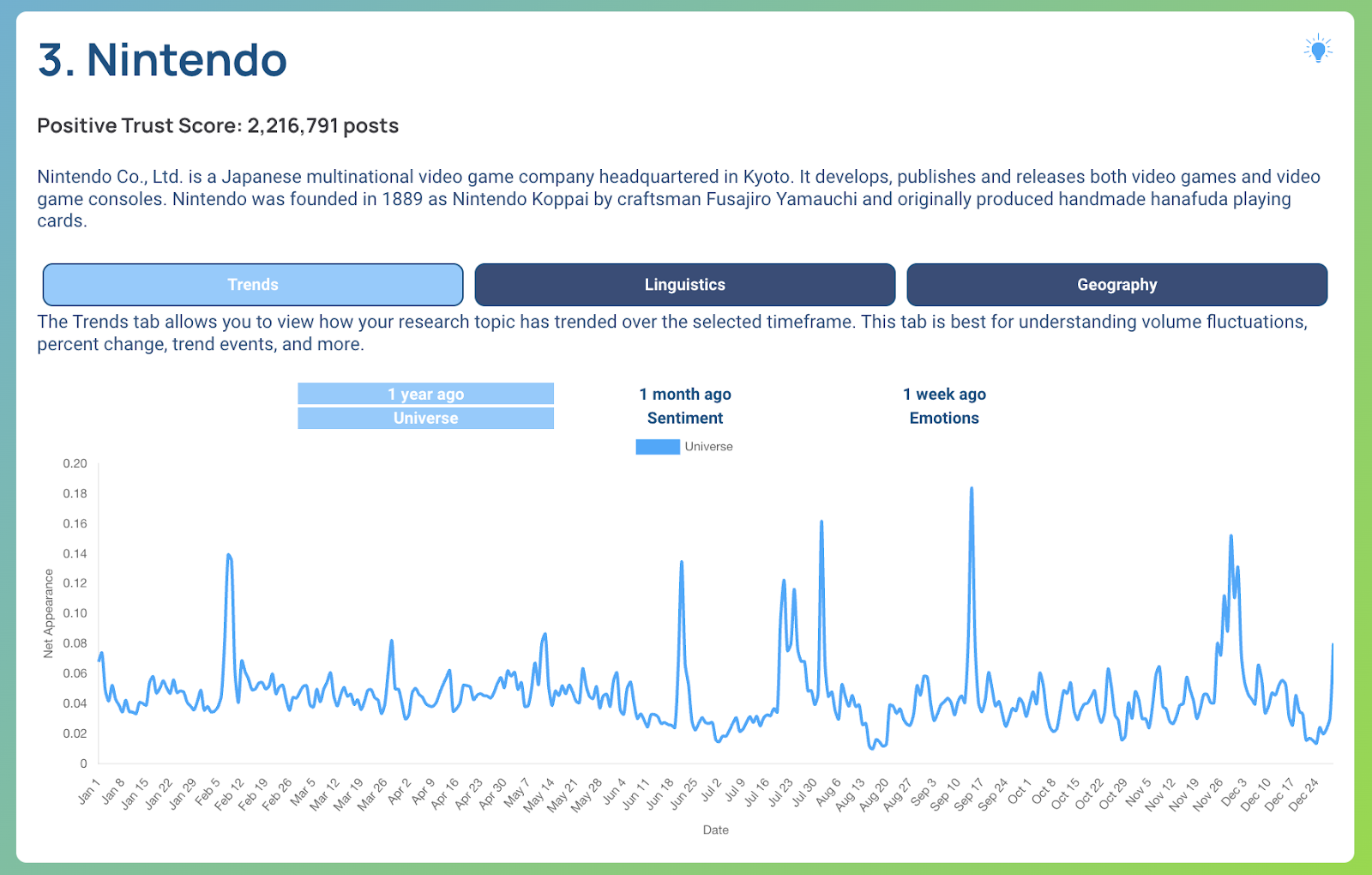Click the 3. Nintendo heading

[162, 60]
